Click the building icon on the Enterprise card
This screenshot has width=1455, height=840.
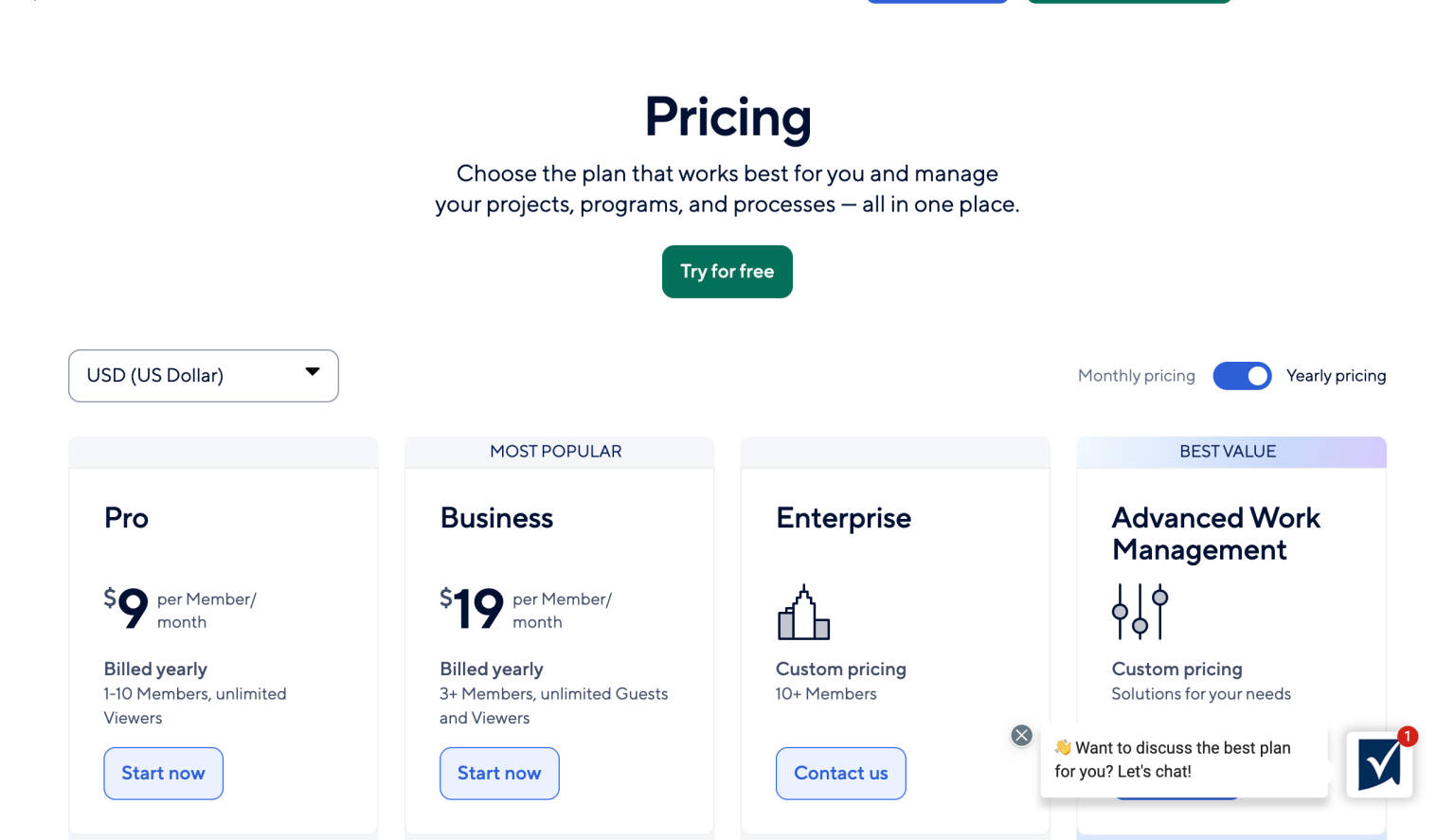(803, 612)
